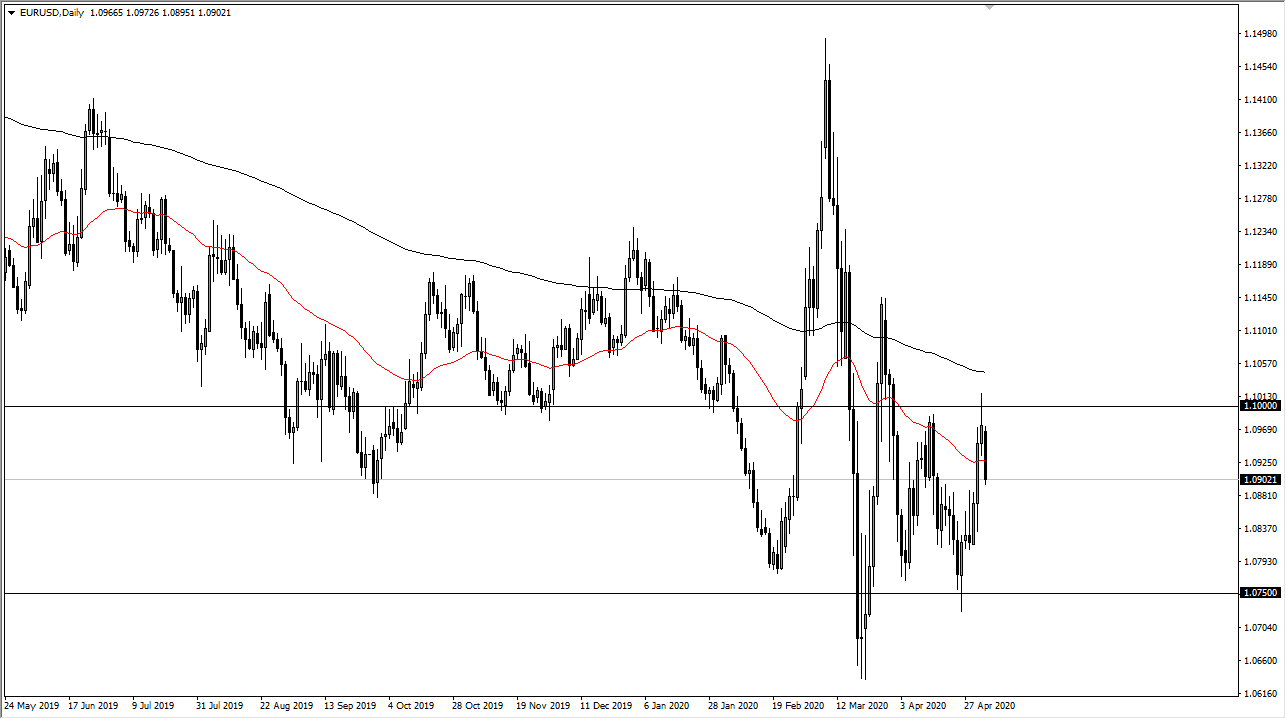Viewport: 1286px width, 719px height.
Task: Click the 1.13220 price axis label
Action: pyautogui.click(x=1262, y=166)
